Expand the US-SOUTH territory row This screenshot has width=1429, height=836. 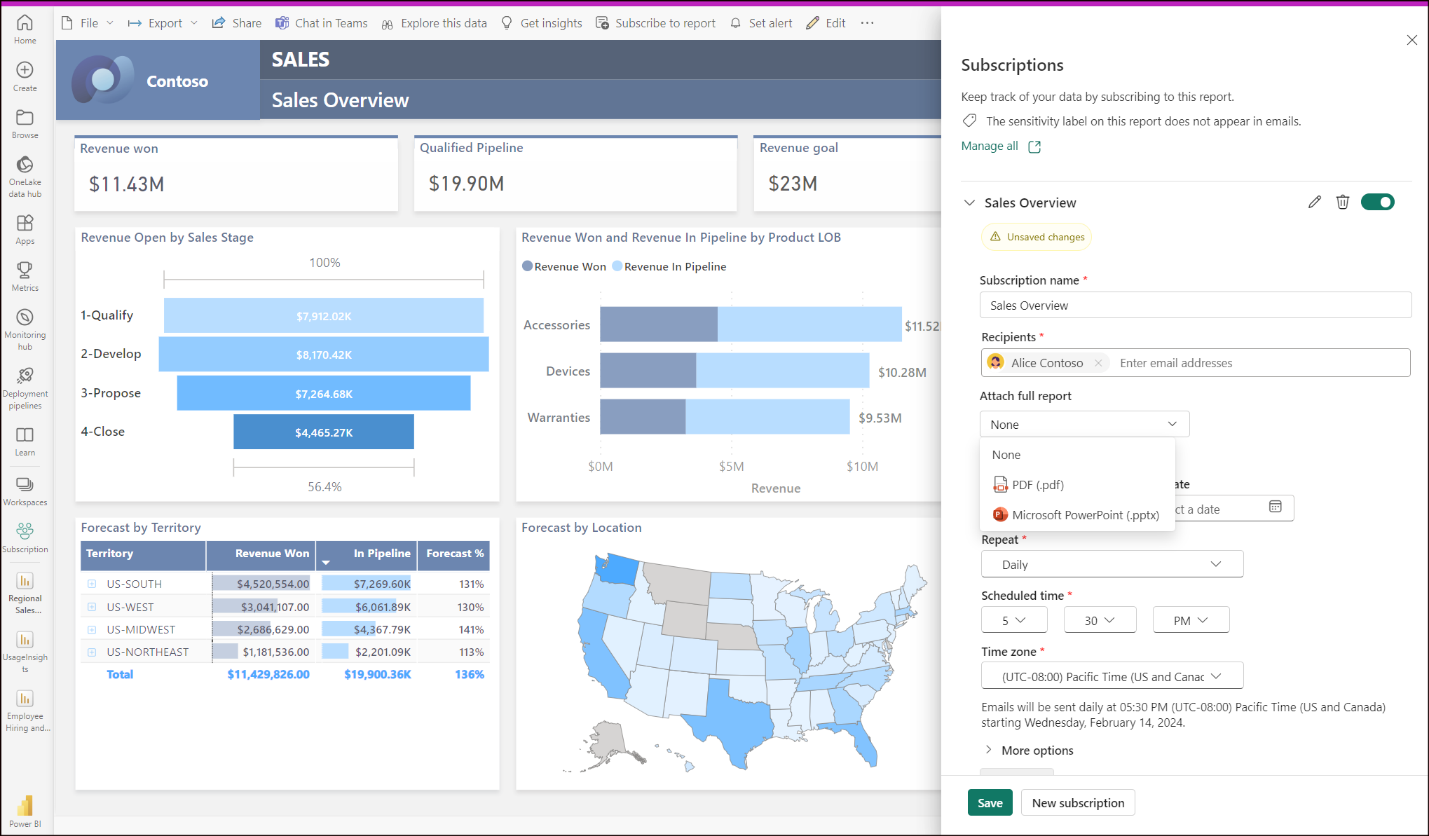click(91, 584)
